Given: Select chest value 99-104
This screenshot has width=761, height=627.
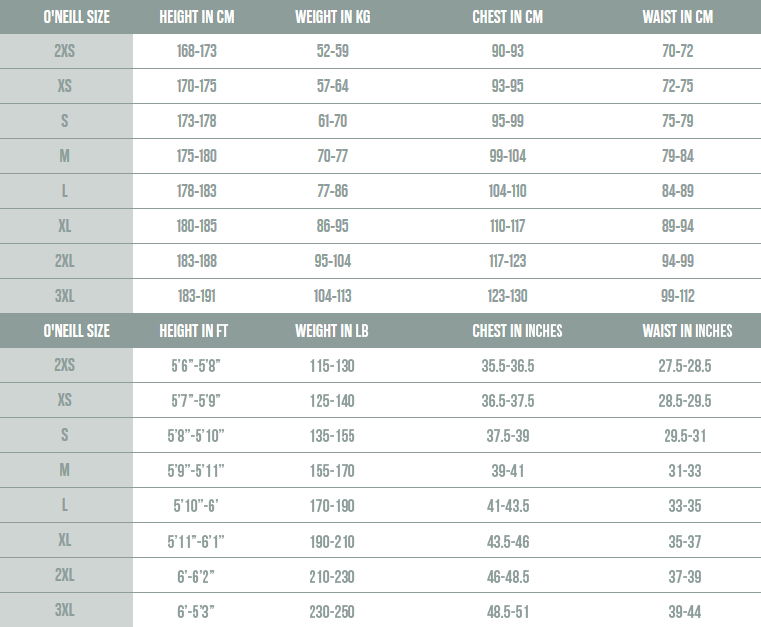Looking at the screenshot, I should [507, 156].
